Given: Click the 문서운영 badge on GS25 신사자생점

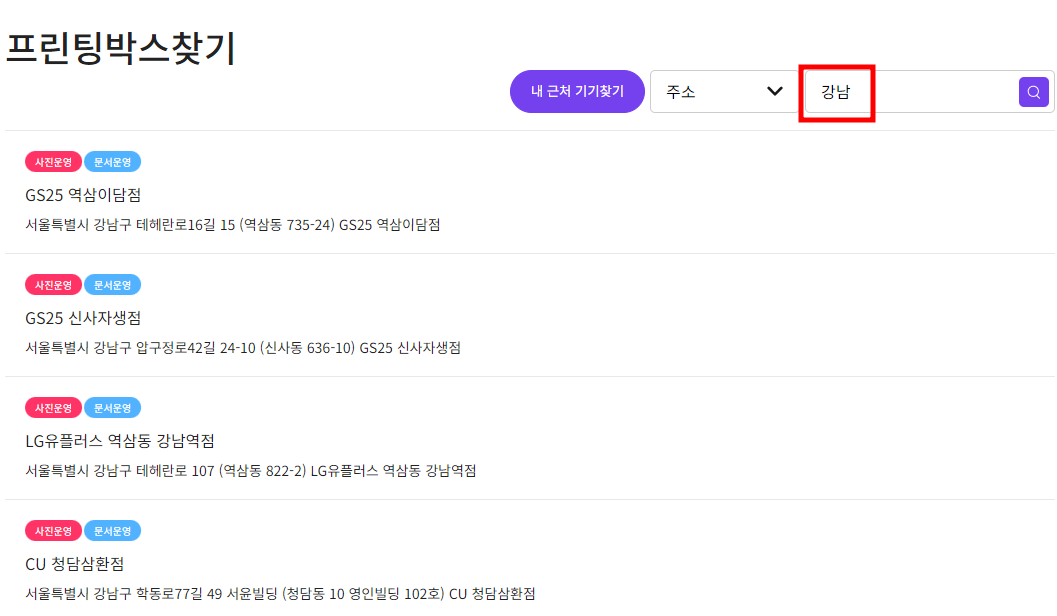Looking at the screenshot, I should (113, 284).
